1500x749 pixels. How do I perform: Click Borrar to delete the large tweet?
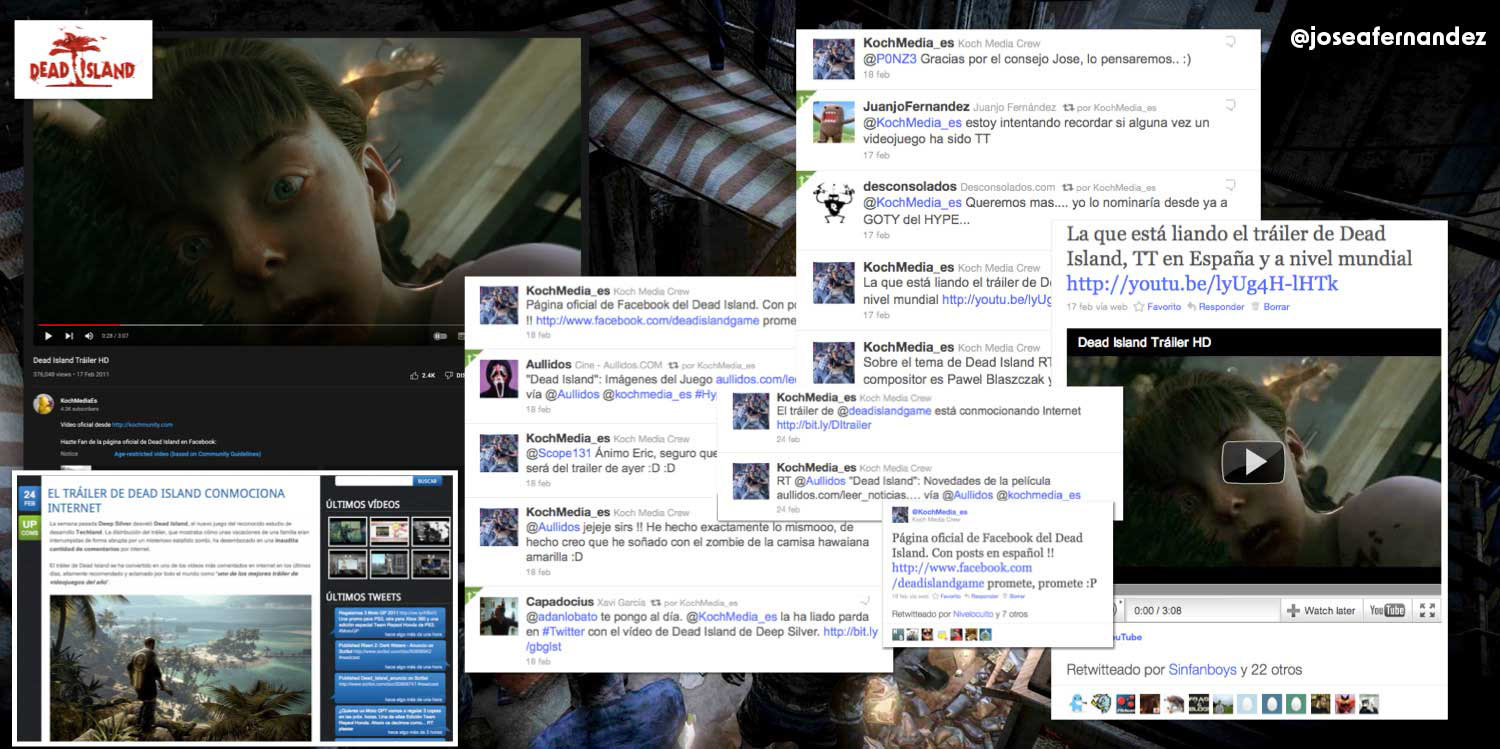[1270, 307]
